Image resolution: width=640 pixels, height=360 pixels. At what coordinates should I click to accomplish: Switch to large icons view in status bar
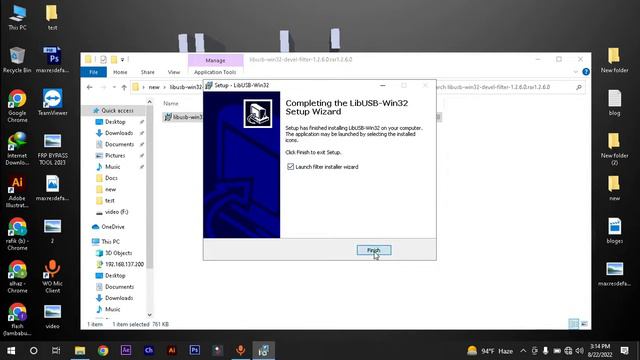(x=584, y=324)
